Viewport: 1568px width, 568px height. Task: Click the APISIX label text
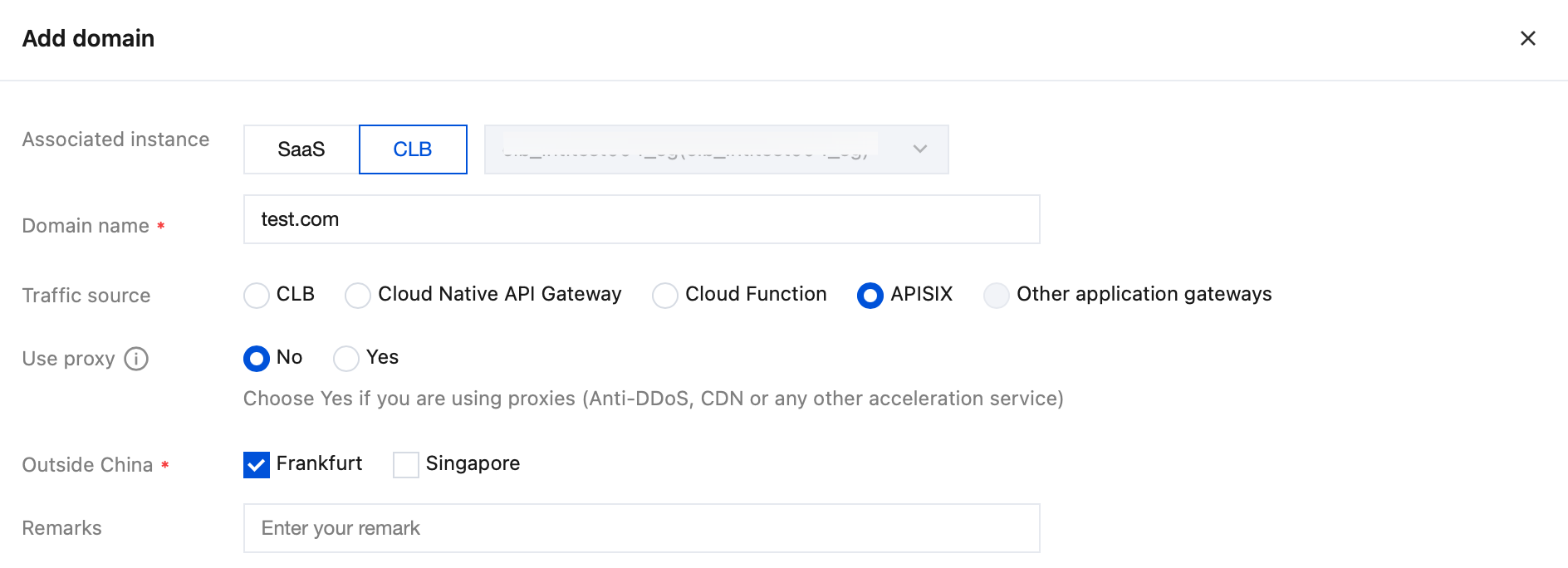(921, 294)
